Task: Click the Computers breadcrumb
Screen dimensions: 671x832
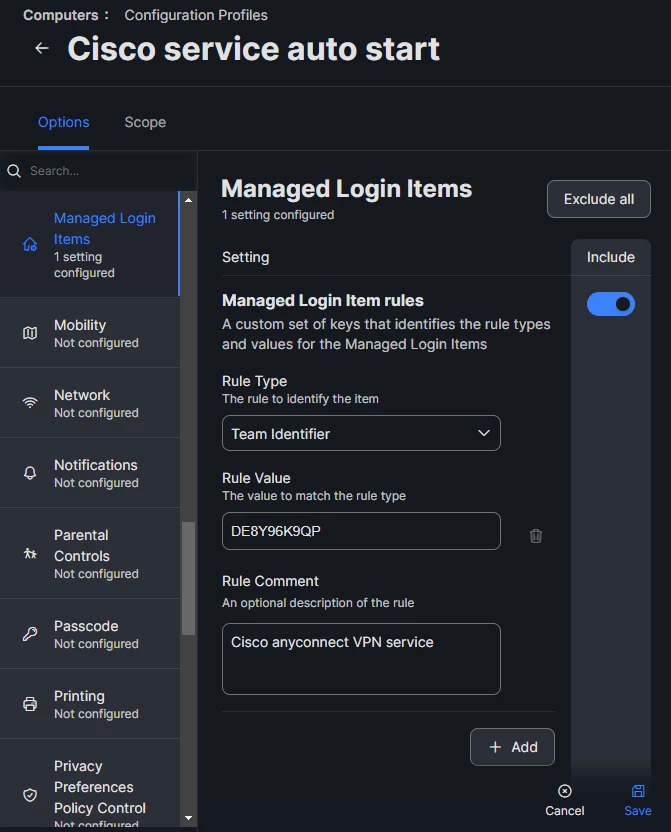Action: tap(60, 15)
